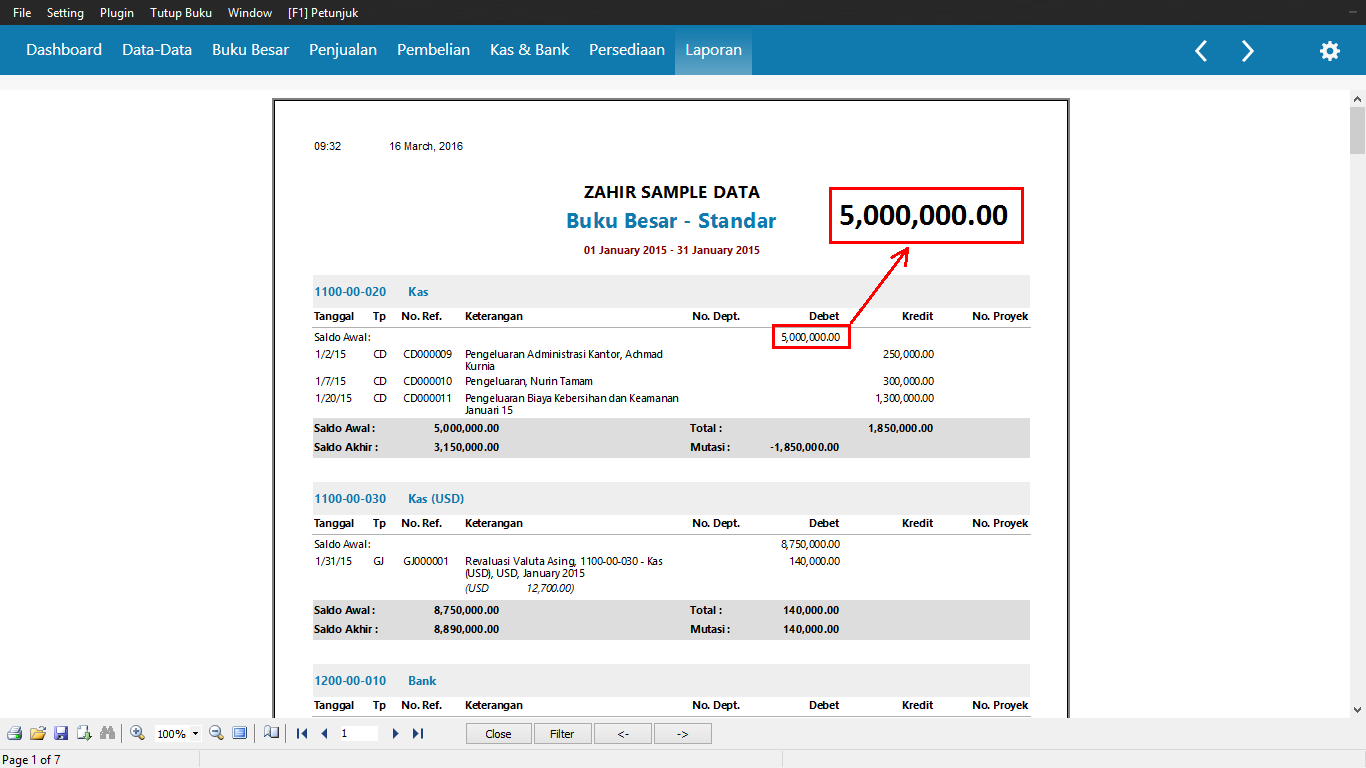
Task: Click the reference number CD000009
Action: [x=428, y=354]
